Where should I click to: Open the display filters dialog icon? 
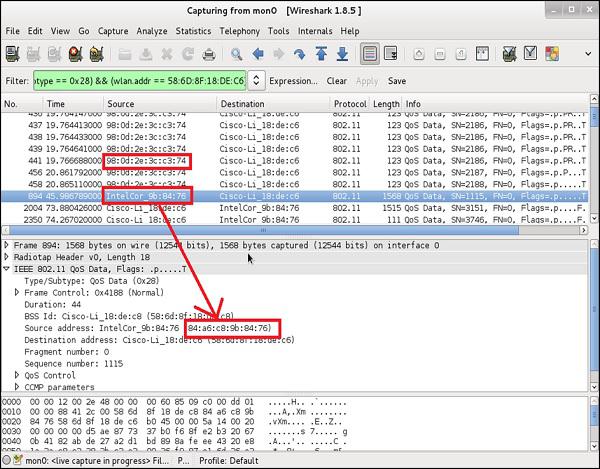tap(530, 54)
